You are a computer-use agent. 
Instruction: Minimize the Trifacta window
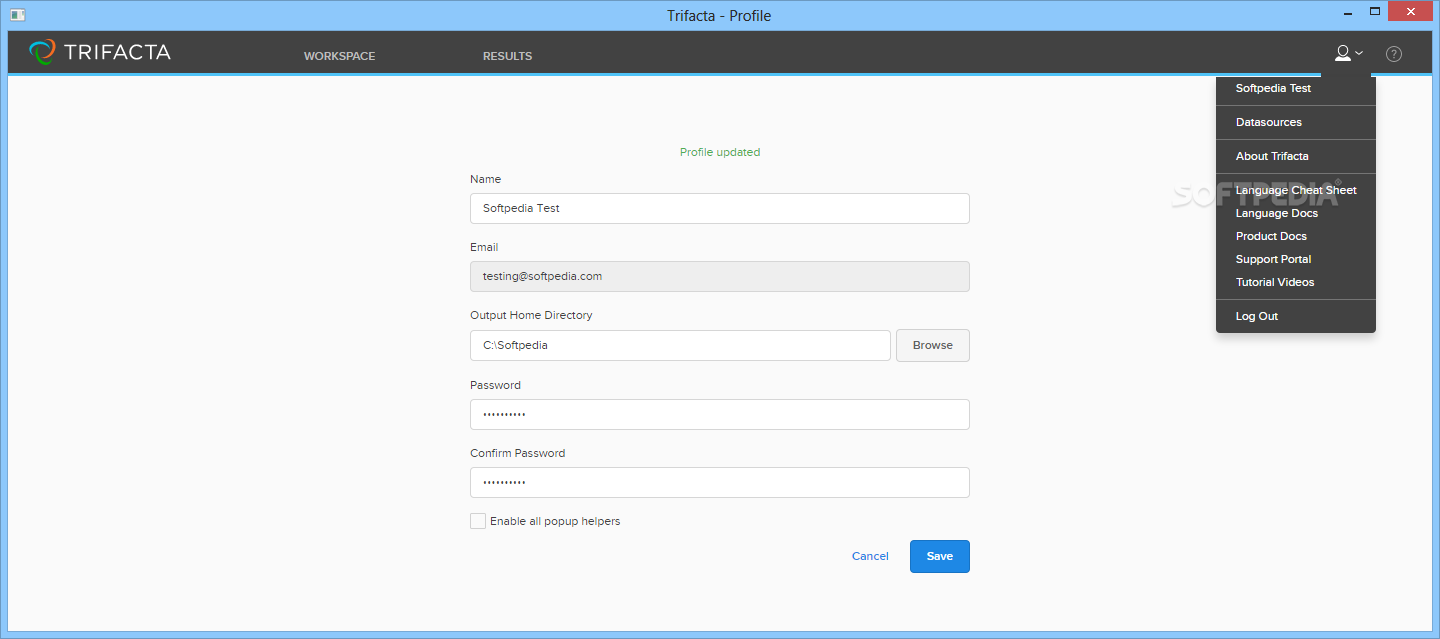[1347, 12]
